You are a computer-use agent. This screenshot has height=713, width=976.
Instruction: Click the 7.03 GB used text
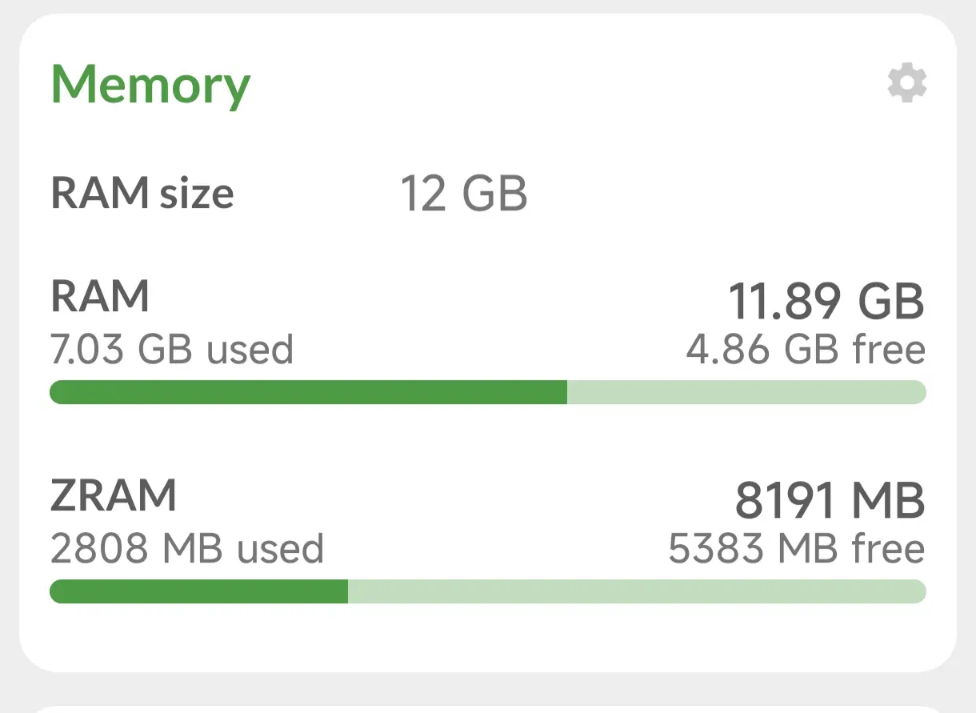point(171,349)
